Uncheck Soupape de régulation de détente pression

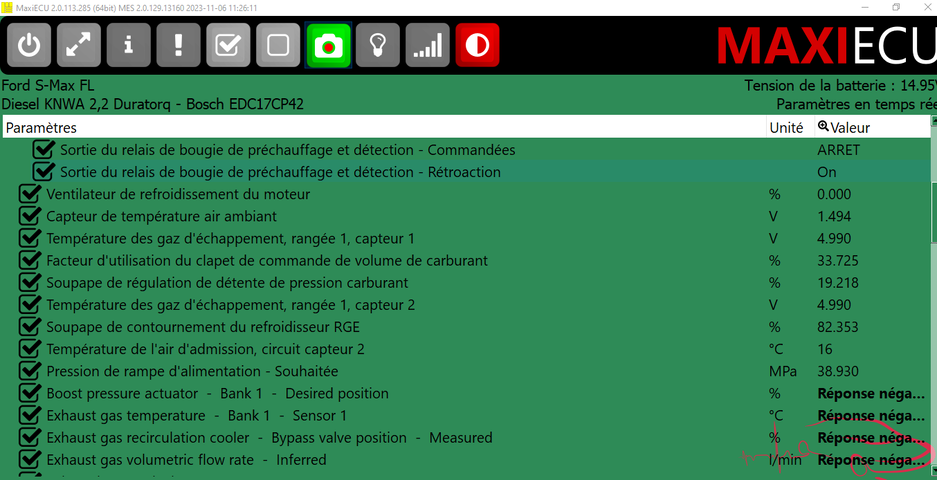point(30,282)
